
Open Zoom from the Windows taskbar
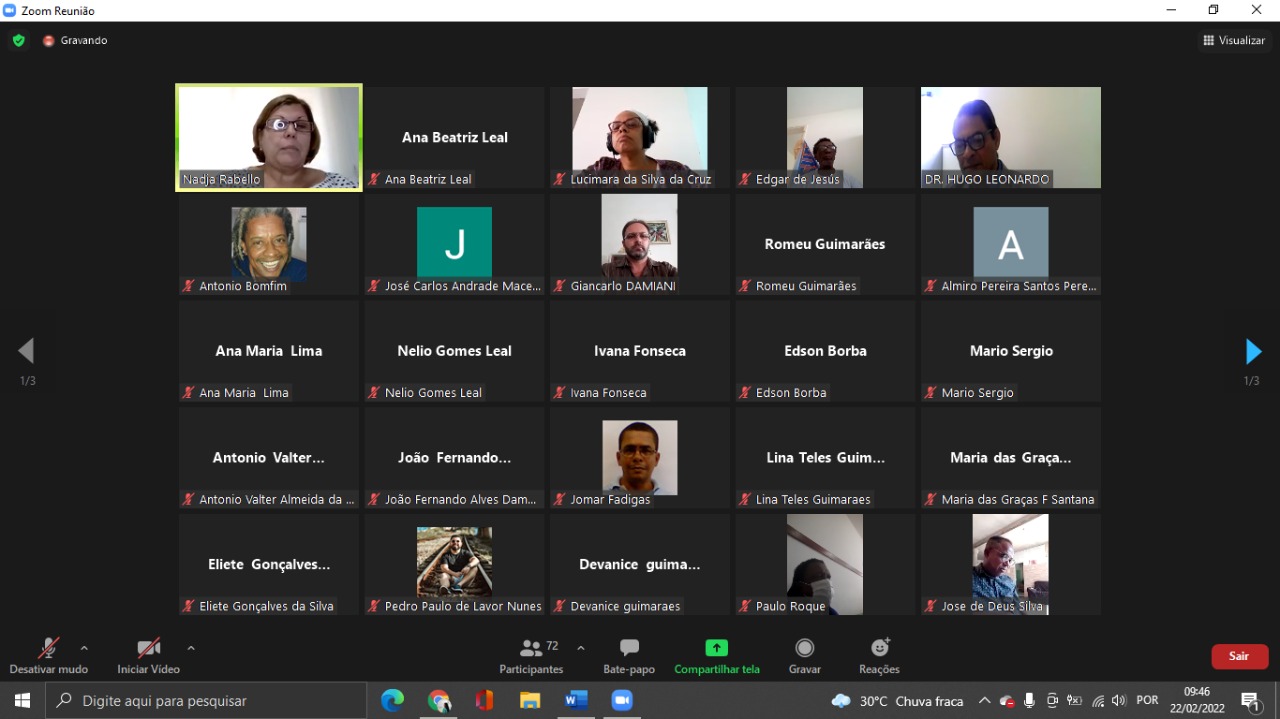coord(622,701)
